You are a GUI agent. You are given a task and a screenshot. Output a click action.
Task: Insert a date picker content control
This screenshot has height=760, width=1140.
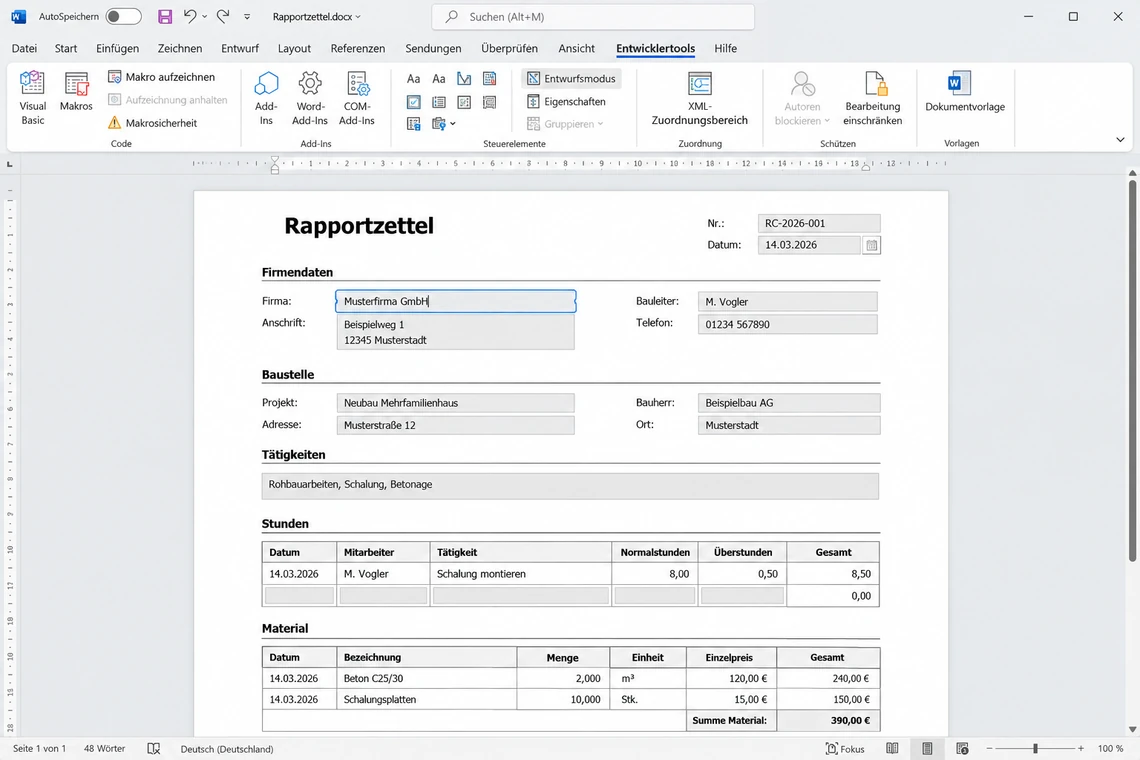coord(489,102)
